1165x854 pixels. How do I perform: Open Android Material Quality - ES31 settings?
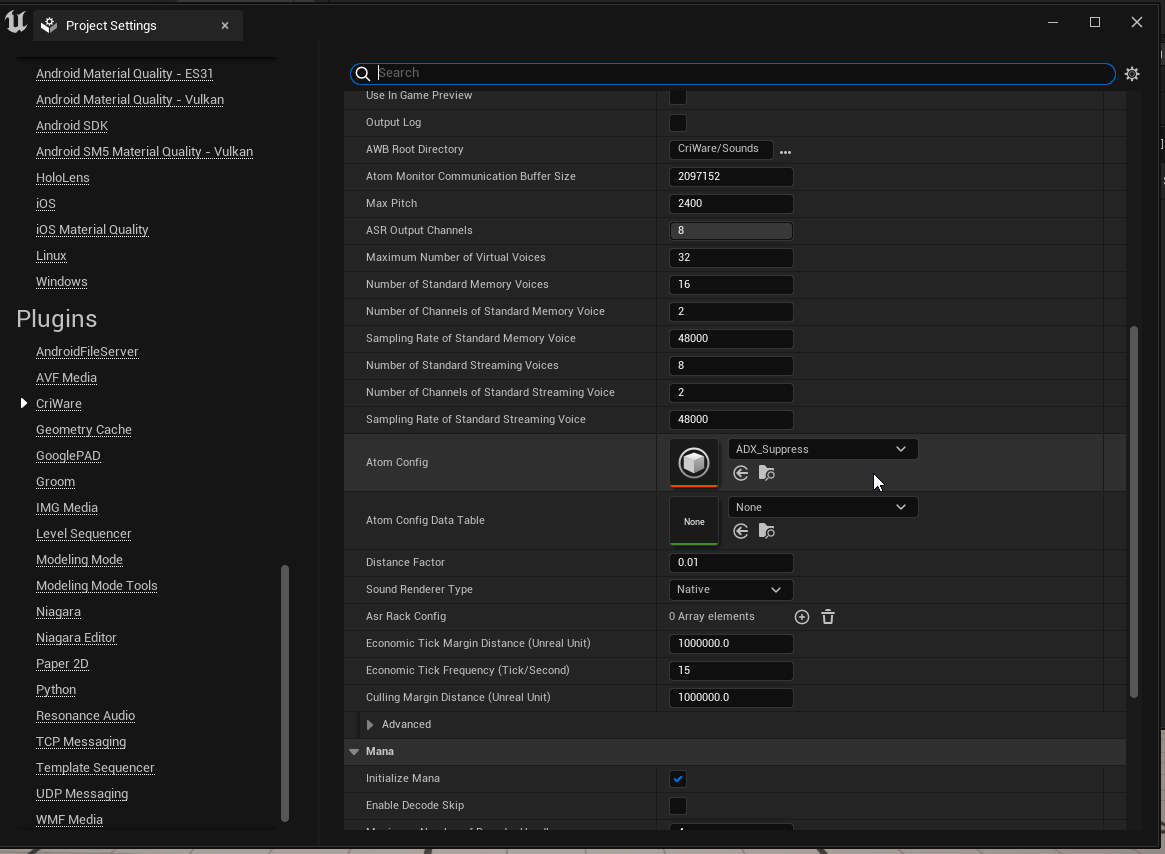tap(125, 74)
